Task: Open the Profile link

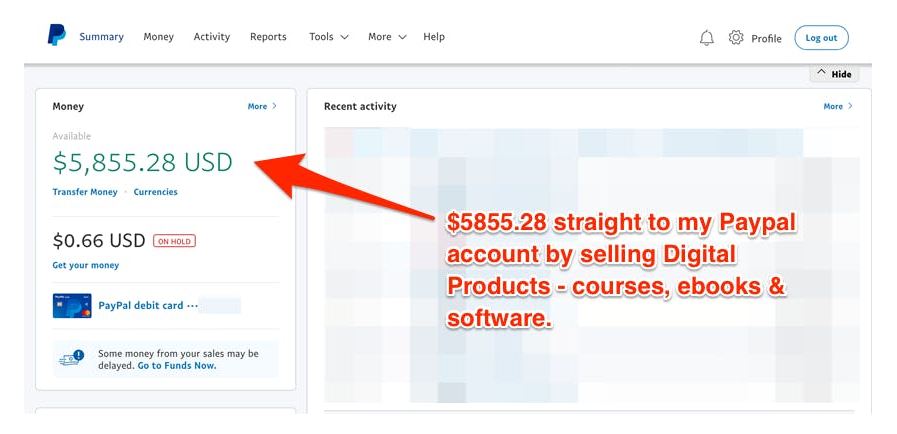Action: pyautogui.click(x=766, y=38)
